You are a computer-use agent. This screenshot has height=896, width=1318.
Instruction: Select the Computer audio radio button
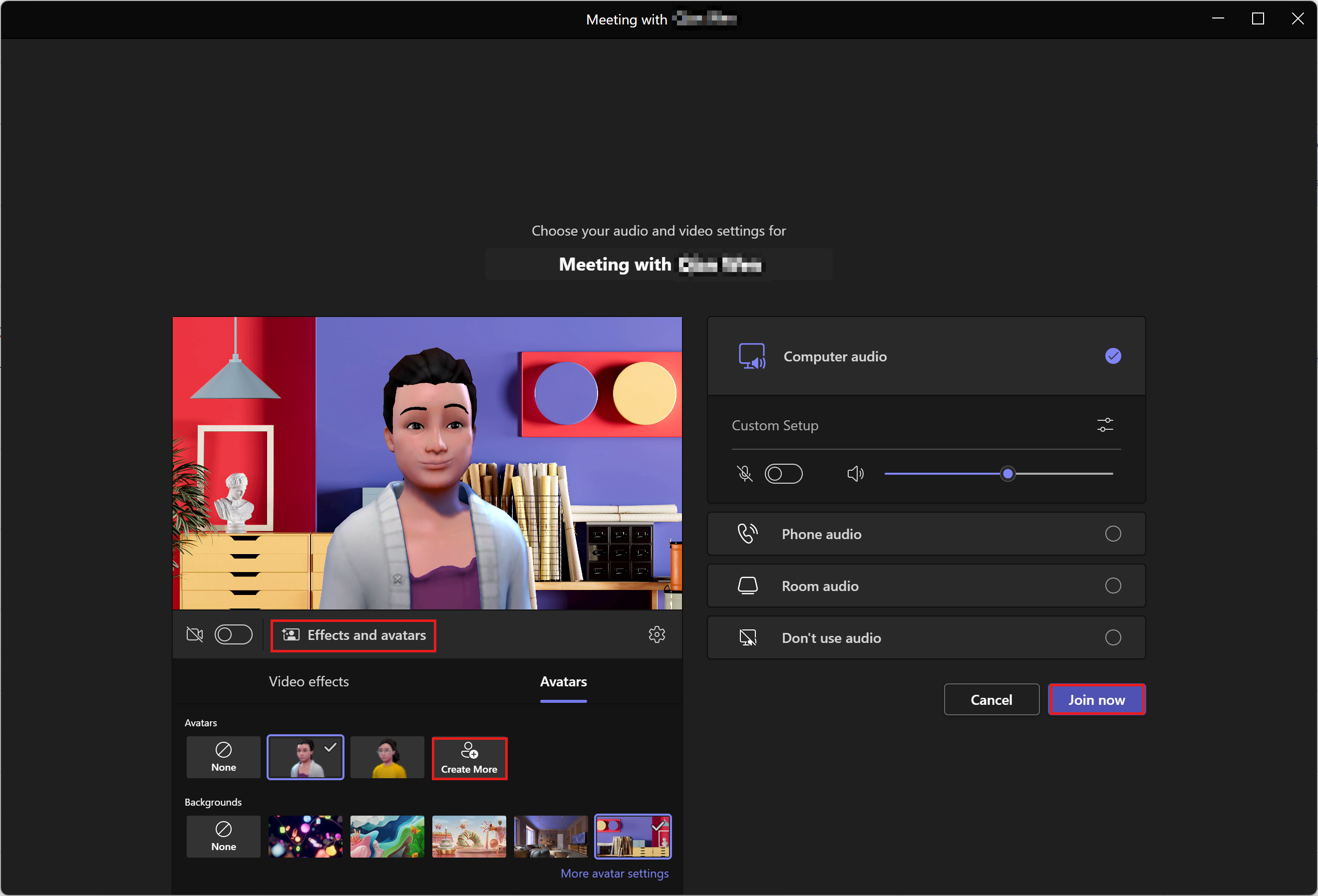[x=1113, y=356]
